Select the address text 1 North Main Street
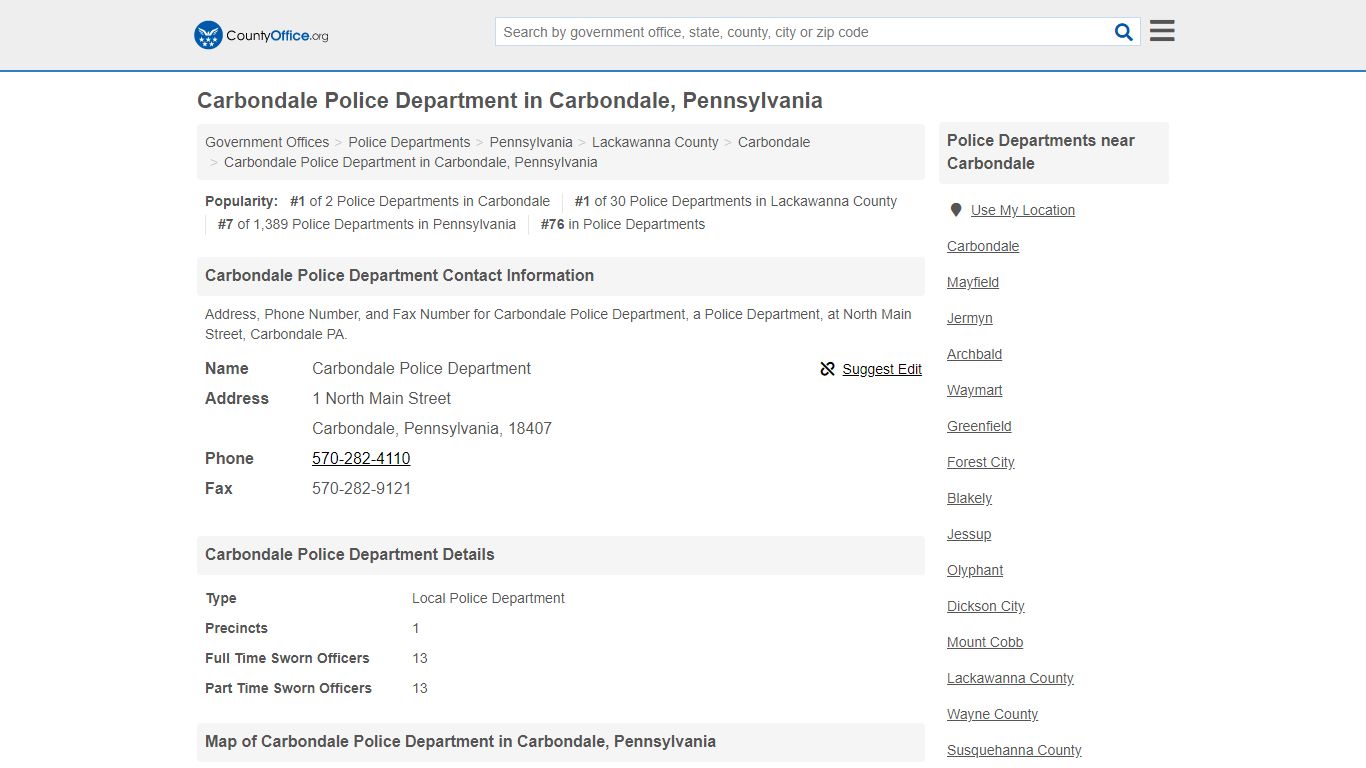This screenshot has width=1366, height=768. pyautogui.click(x=381, y=398)
